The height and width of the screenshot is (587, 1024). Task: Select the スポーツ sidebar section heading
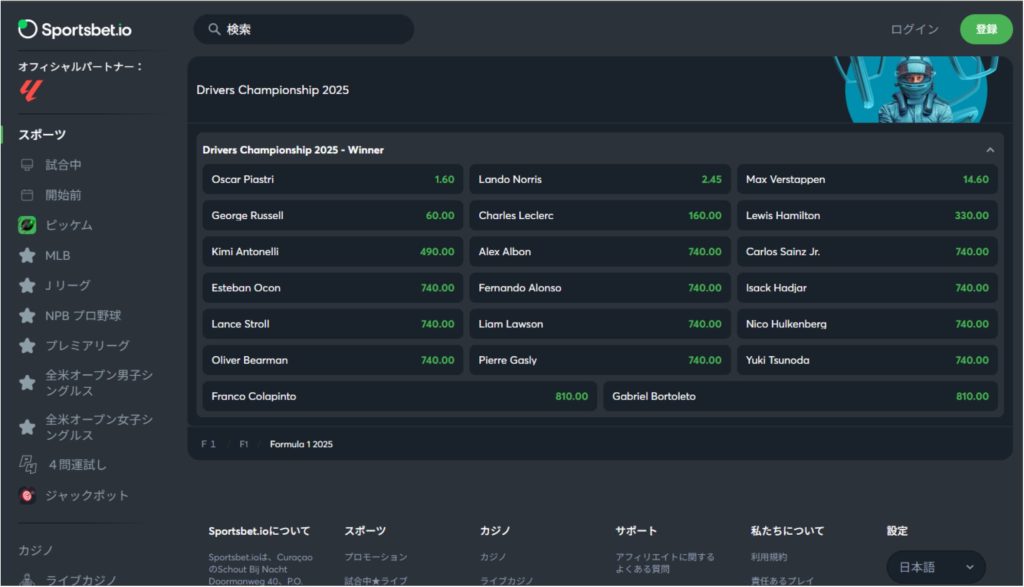[x=42, y=135]
